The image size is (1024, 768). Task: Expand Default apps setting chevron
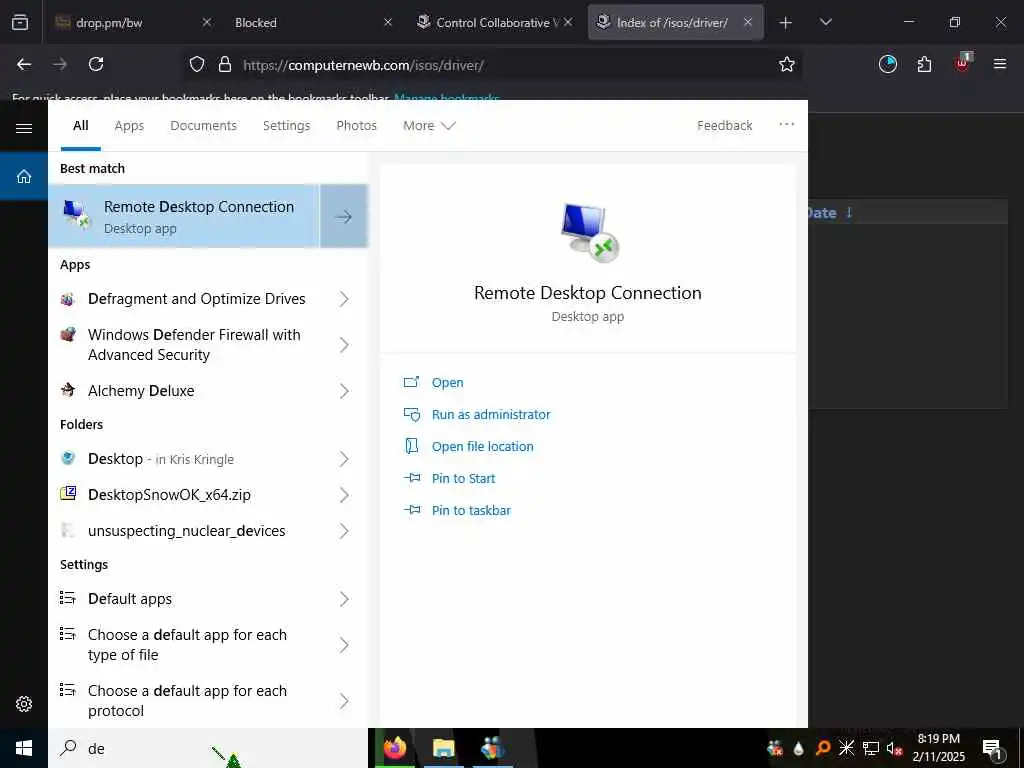click(x=344, y=599)
